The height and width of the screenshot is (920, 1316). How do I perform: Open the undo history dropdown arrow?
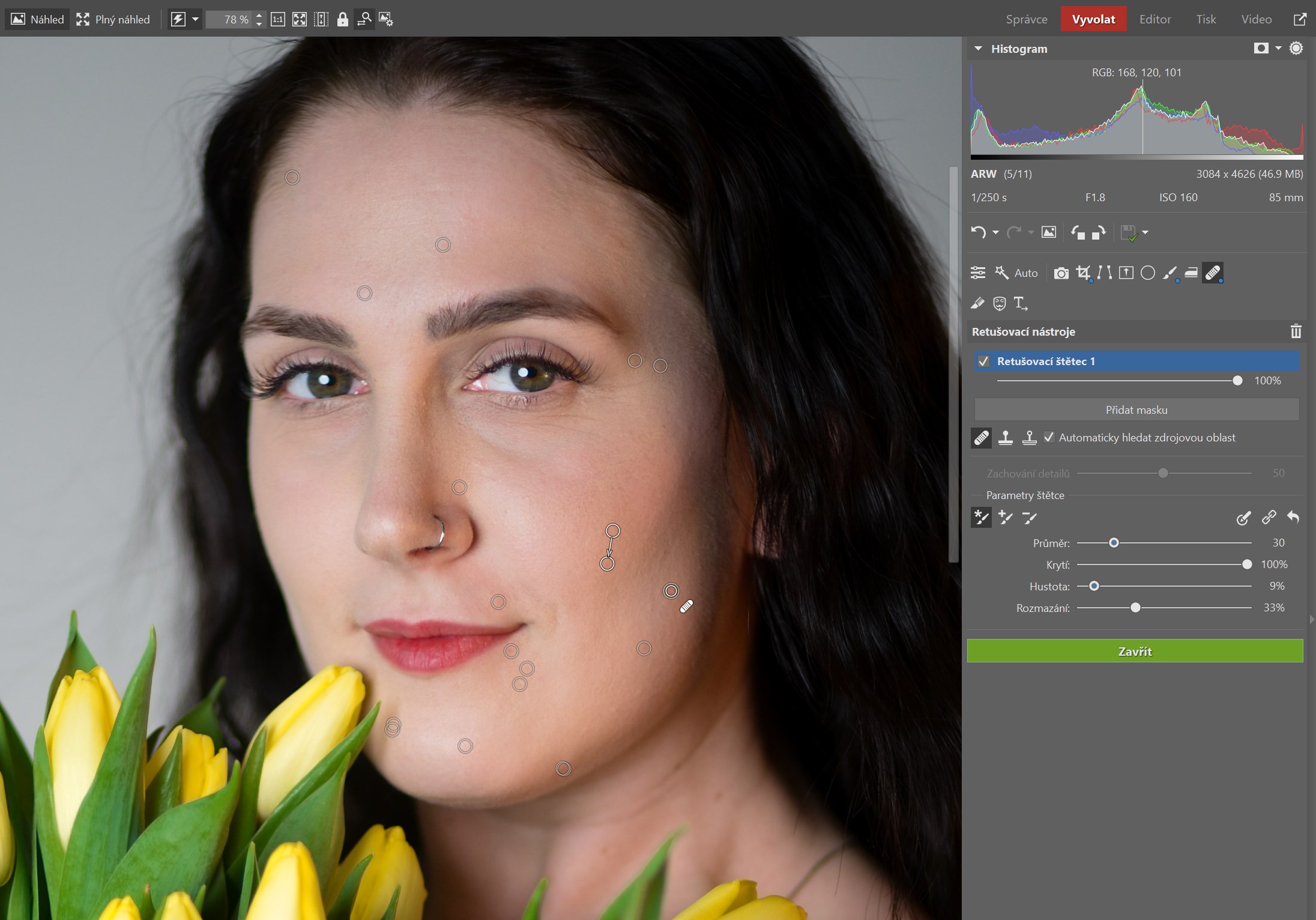pos(995,232)
